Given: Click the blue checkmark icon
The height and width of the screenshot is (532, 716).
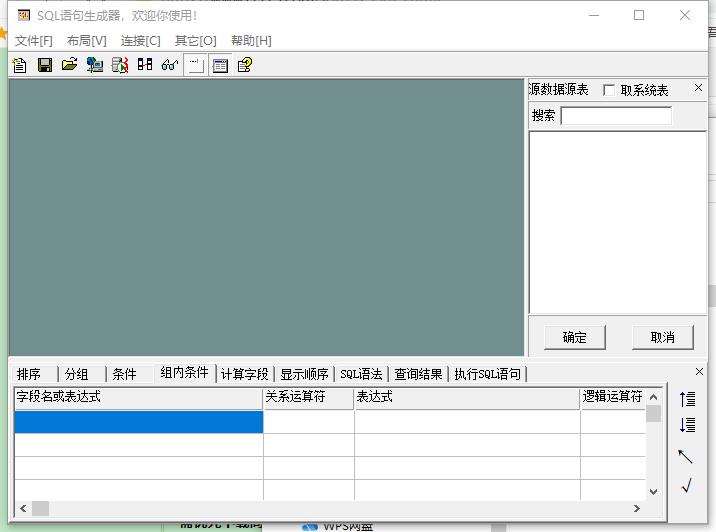Looking at the screenshot, I should coord(687,486).
